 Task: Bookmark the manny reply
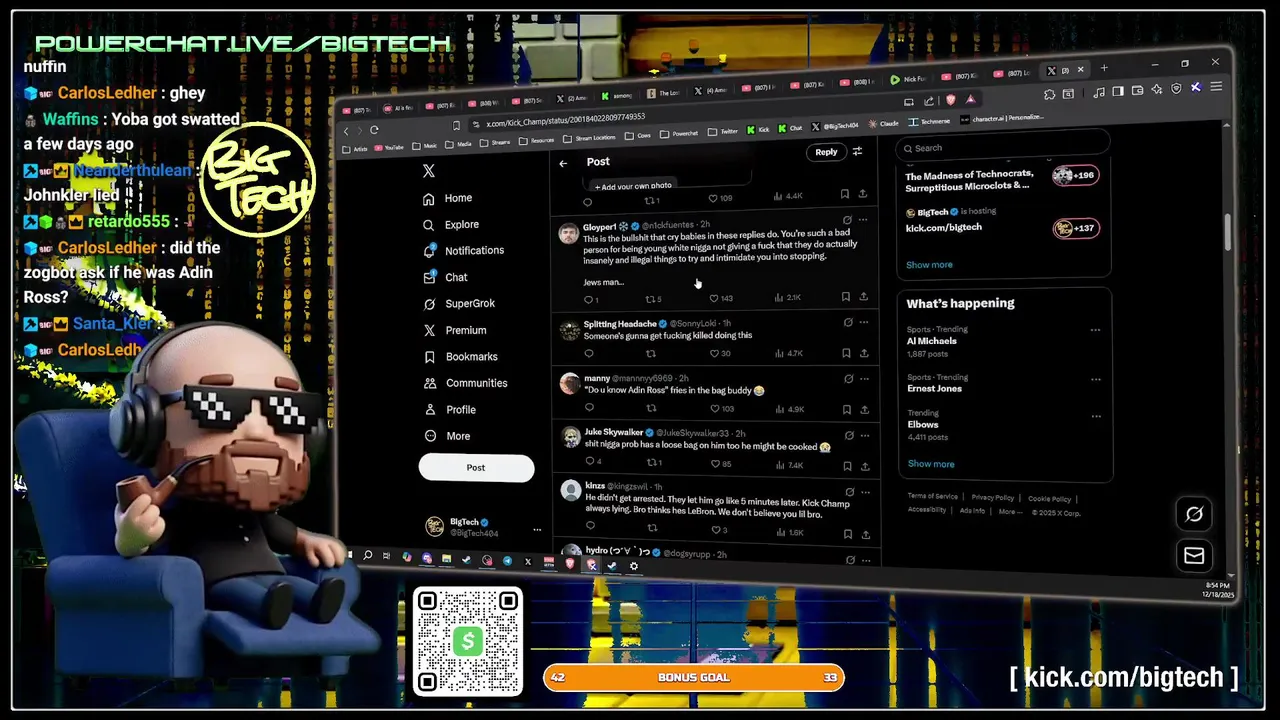tap(847, 408)
